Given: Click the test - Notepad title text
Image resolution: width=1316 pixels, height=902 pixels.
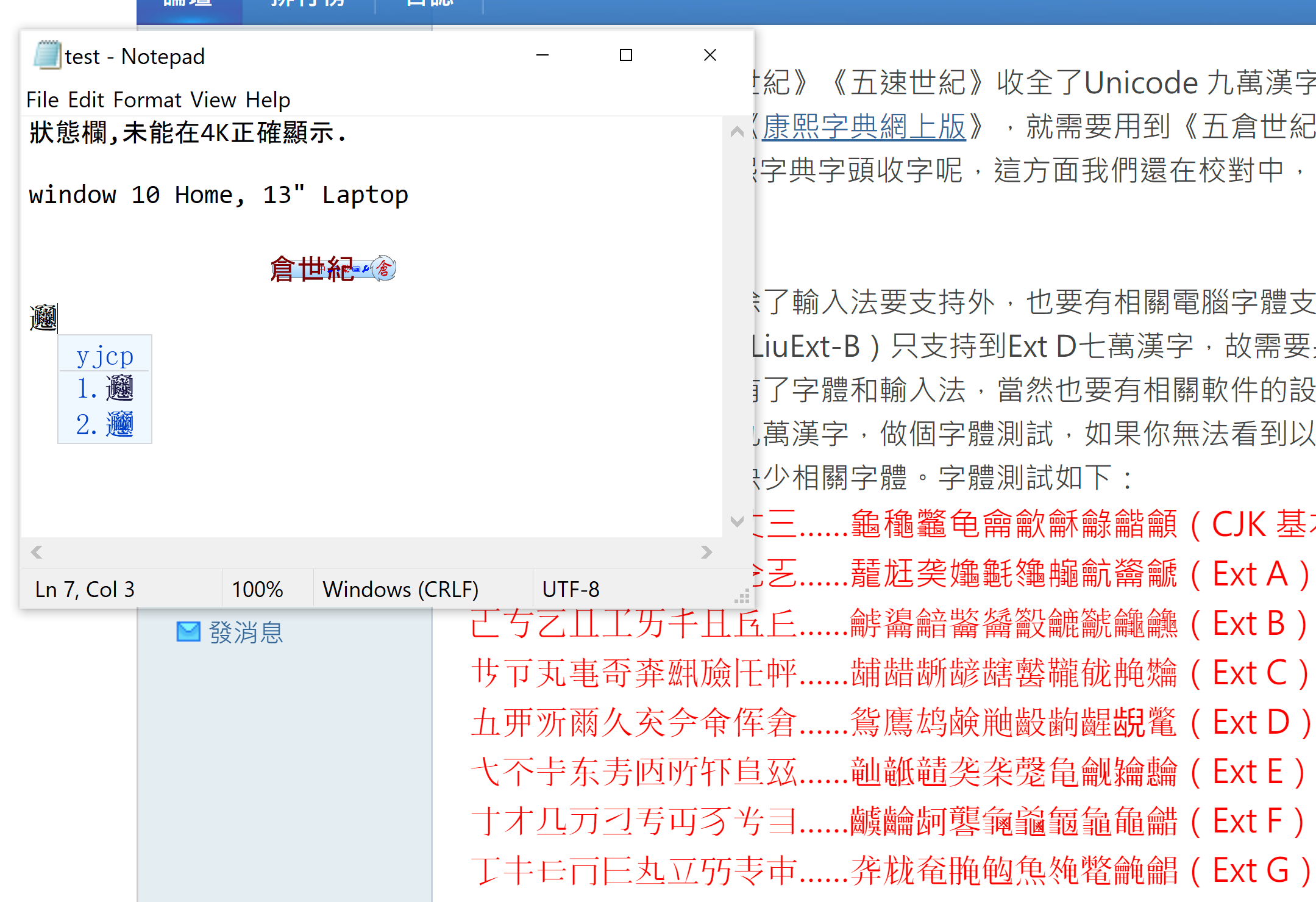Looking at the screenshot, I should (135, 57).
